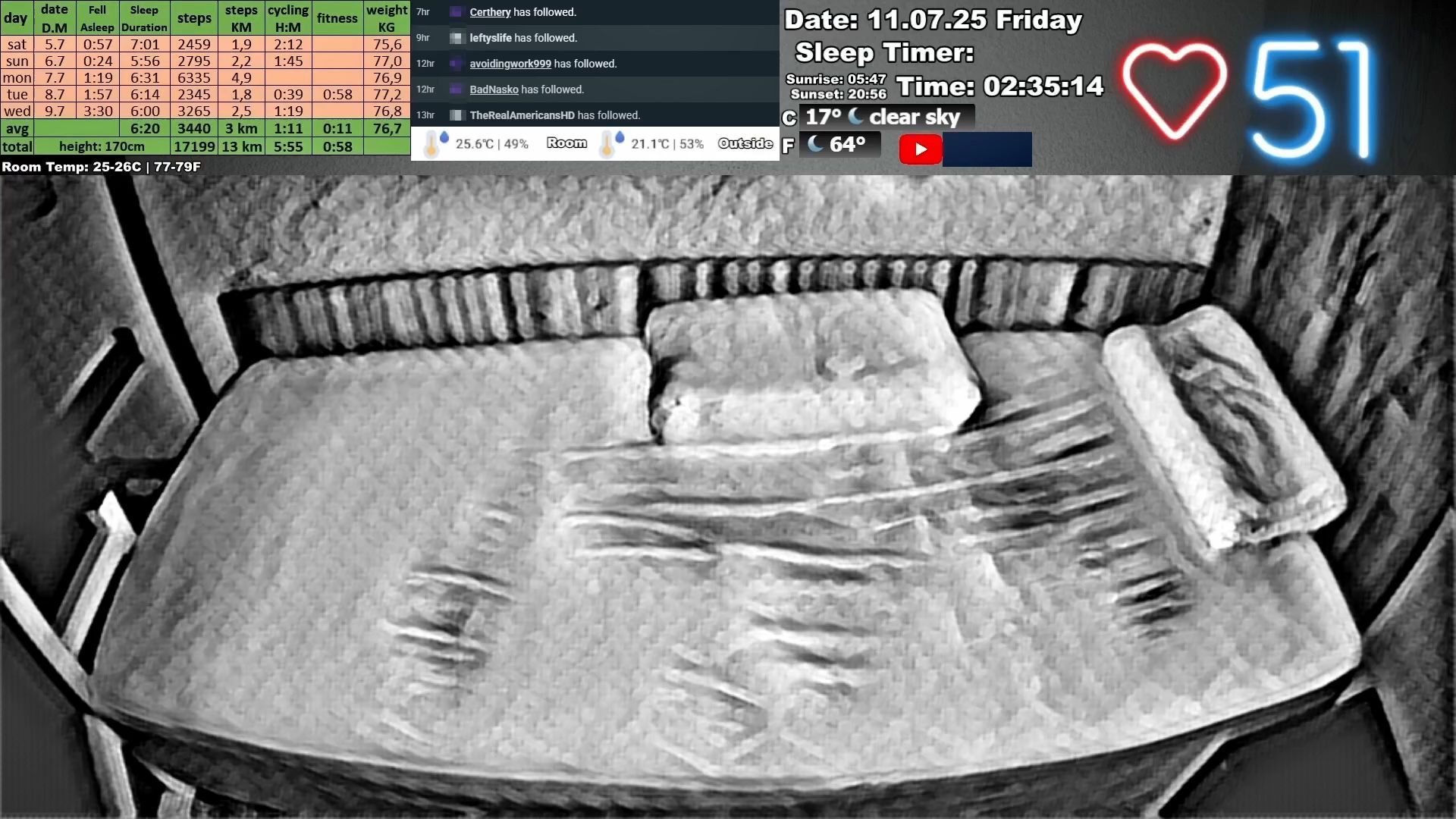Click the 'height: 170cm' cell
Screen dimensions: 1456x819
point(102,146)
